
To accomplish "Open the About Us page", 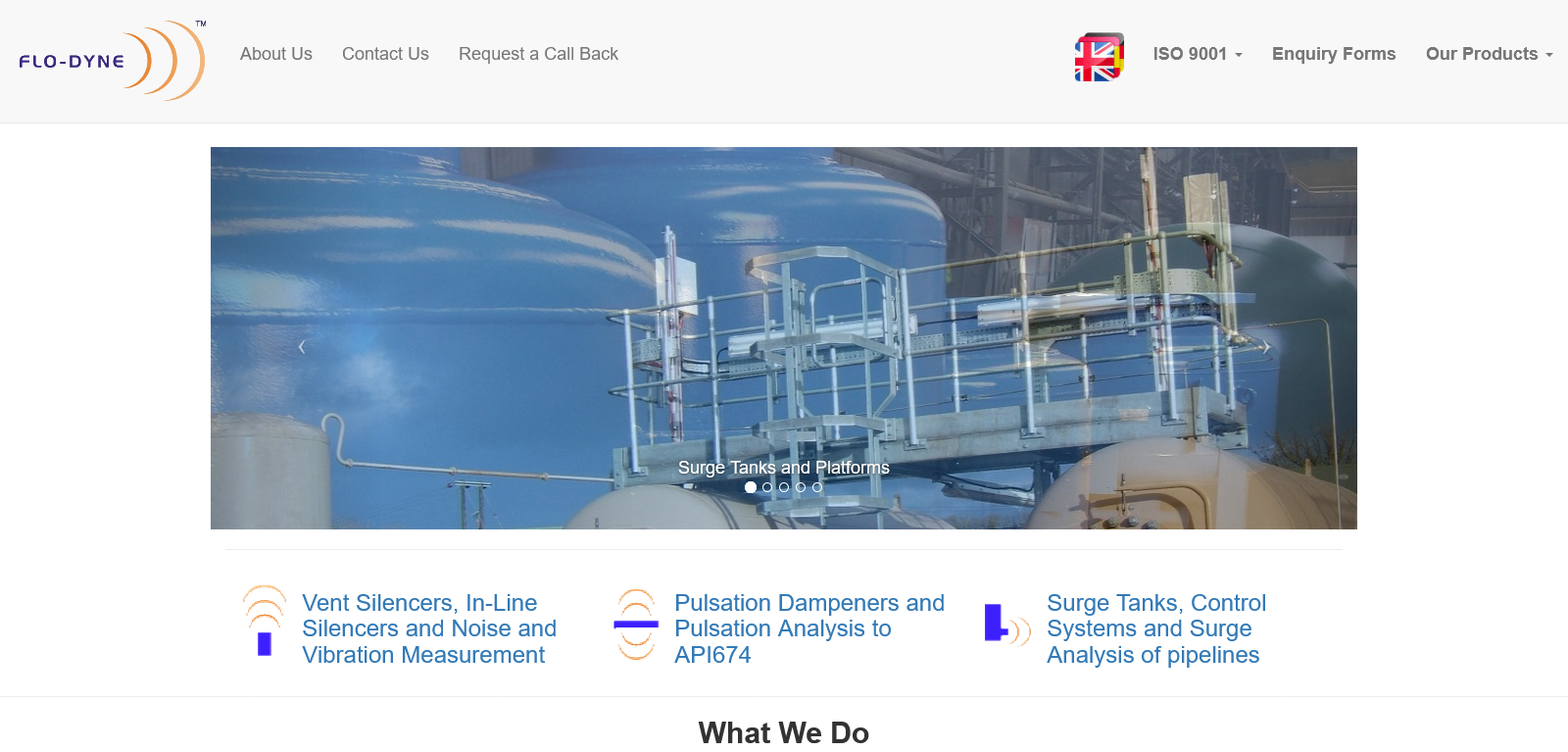I will click(276, 54).
